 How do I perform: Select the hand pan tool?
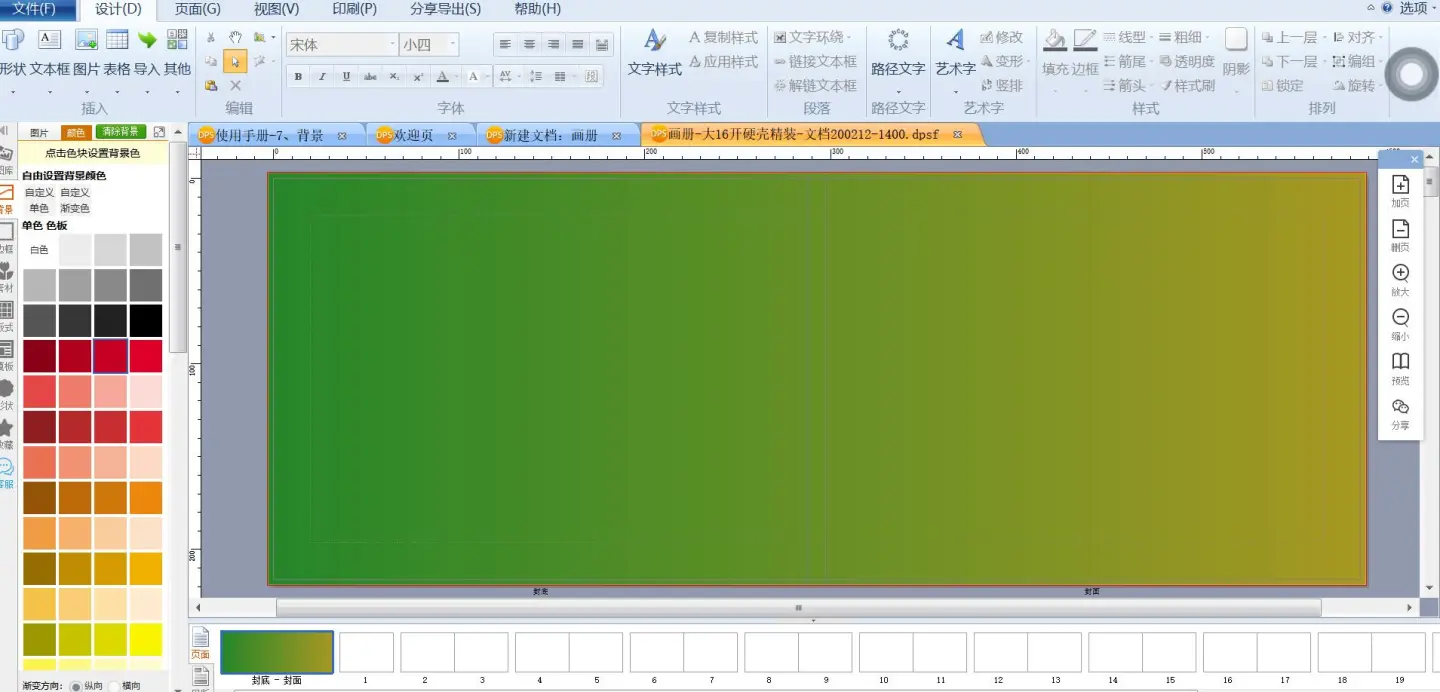[x=235, y=38]
